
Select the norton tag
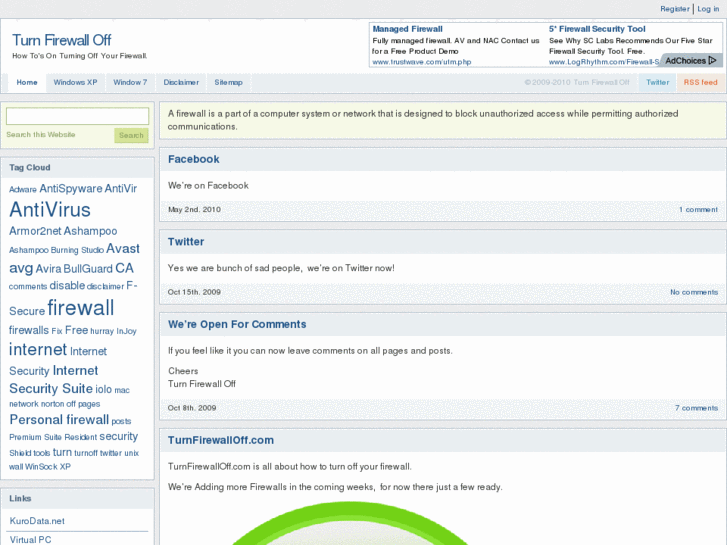pyautogui.click(x=52, y=404)
